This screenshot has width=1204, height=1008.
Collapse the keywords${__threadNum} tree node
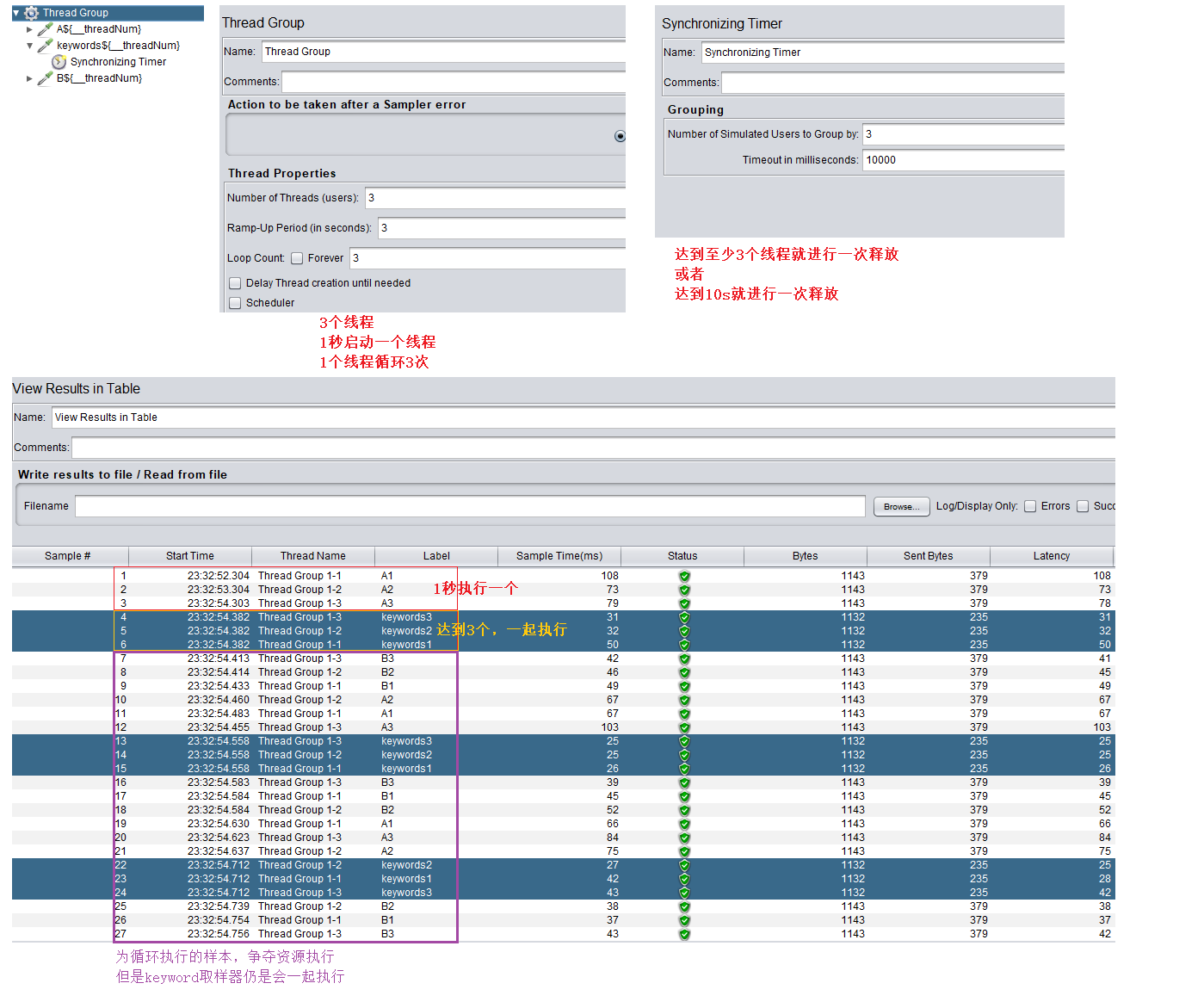[29, 46]
